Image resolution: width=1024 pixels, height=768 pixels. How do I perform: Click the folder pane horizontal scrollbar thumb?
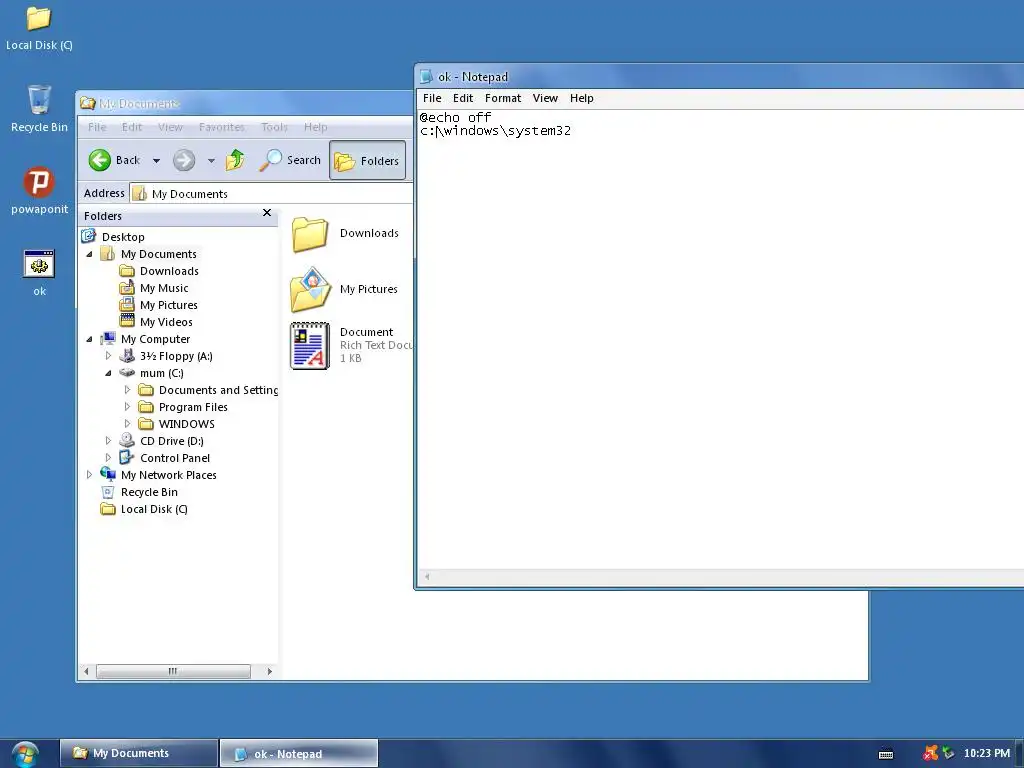tap(173, 671)
